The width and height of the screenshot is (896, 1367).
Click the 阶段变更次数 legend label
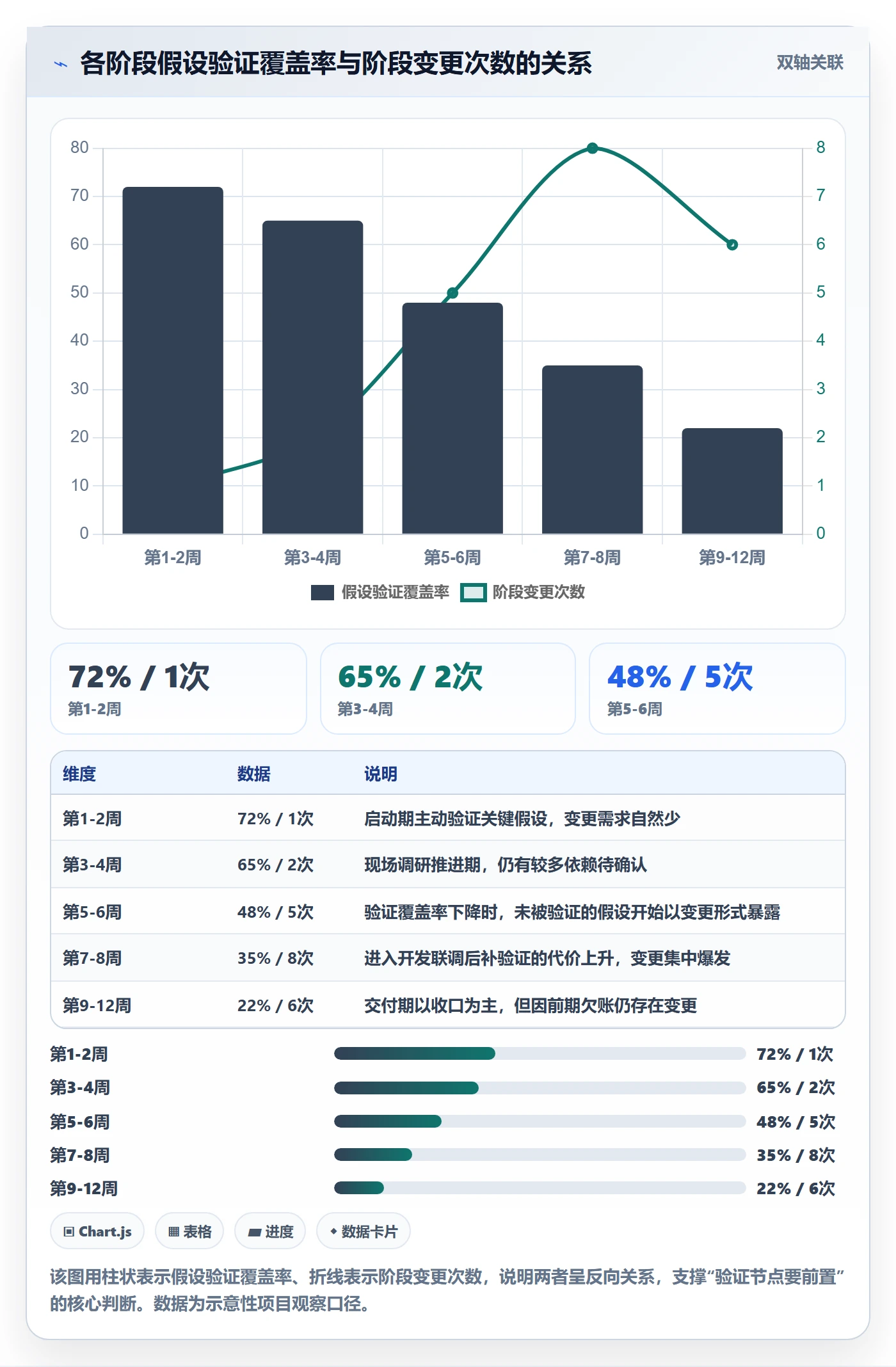[538, 593]
